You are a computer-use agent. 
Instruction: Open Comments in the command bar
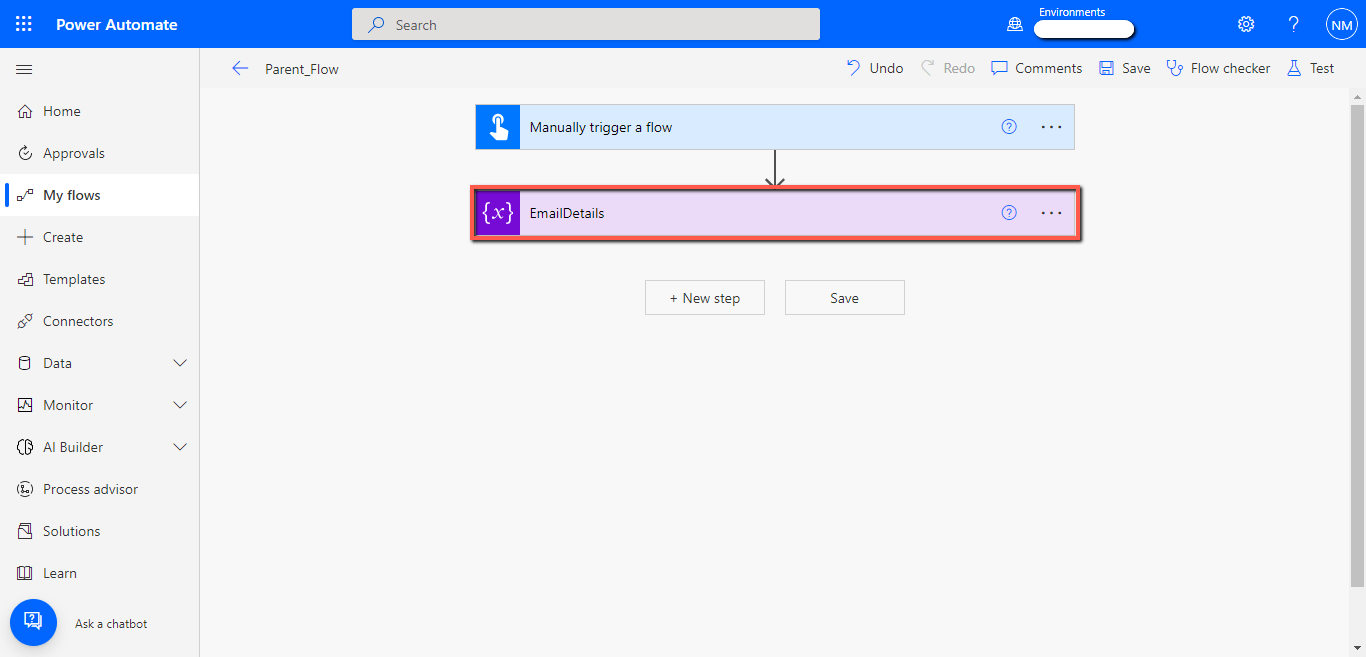point(1037,68)
